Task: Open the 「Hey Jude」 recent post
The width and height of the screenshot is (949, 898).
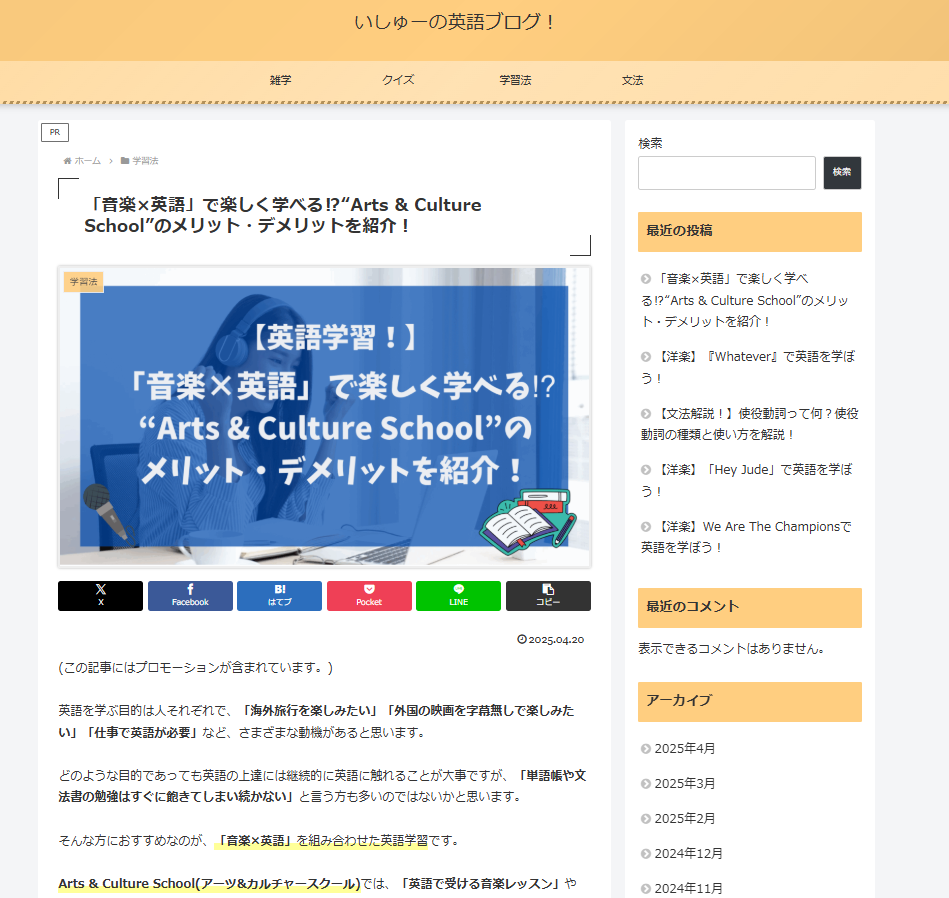Action: [x=748, y=480]
